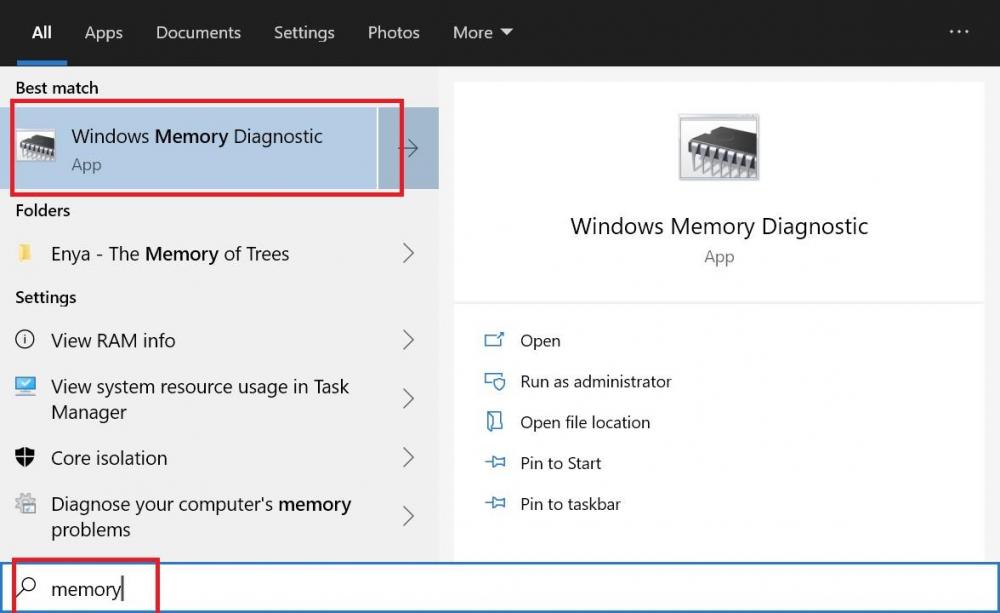Choose Pin to taskbar
The width and height of the screenshot is (1000, 613).
point(570,504)
